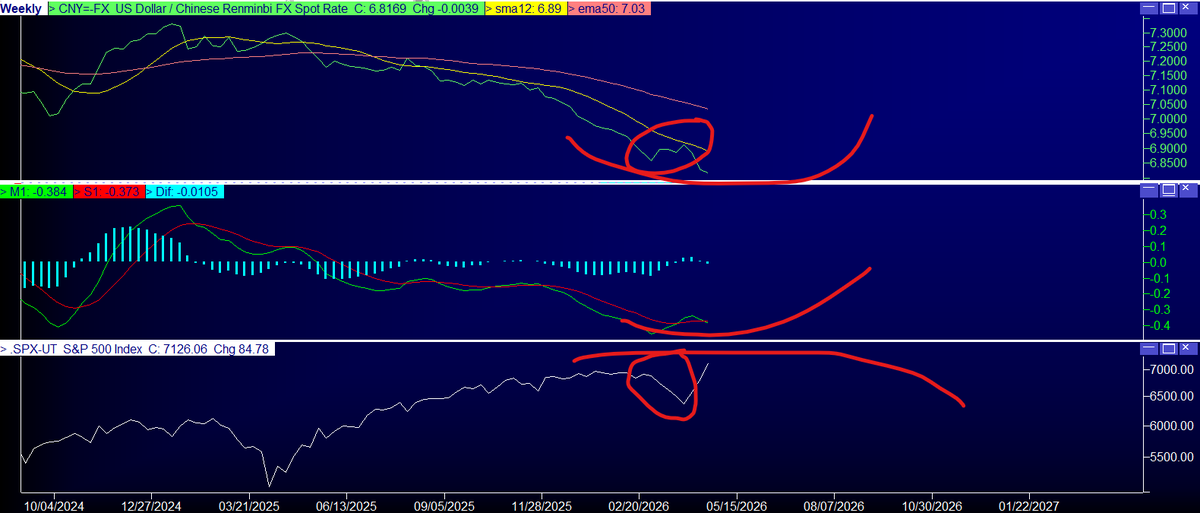Minimize the MACD M1/S1 indicator panel

(1149, 190)
